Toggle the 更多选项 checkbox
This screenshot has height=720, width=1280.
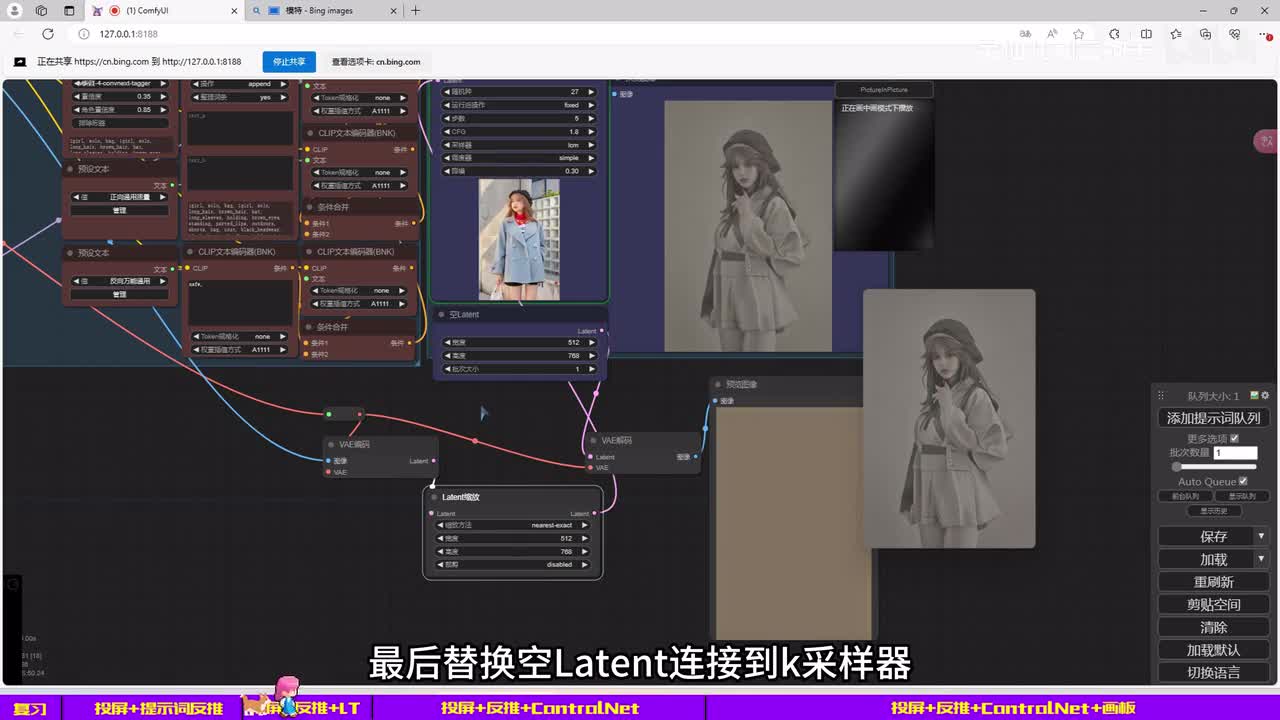pos(1234,438)
